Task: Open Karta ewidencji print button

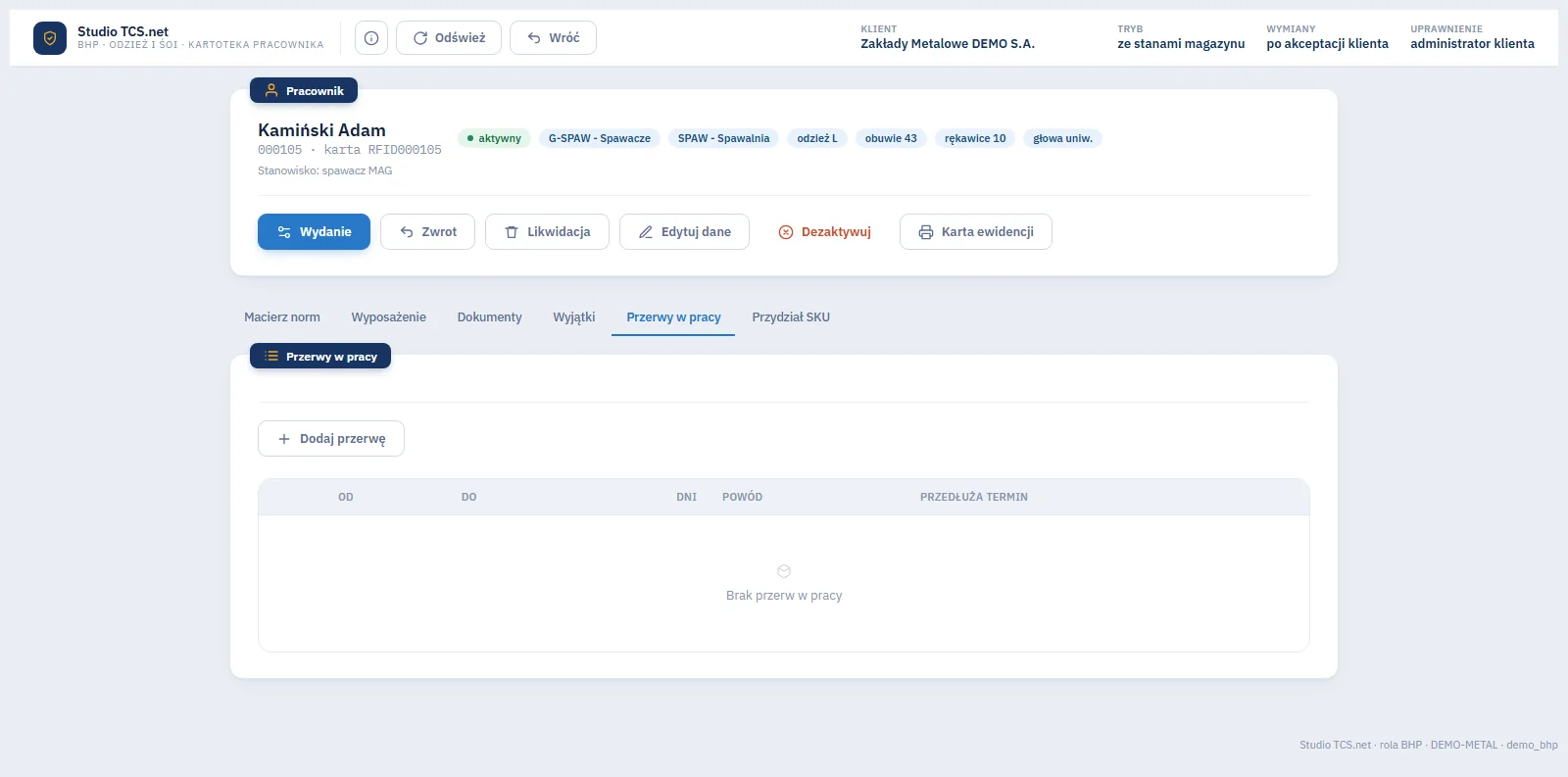Action: click(976, 232)
